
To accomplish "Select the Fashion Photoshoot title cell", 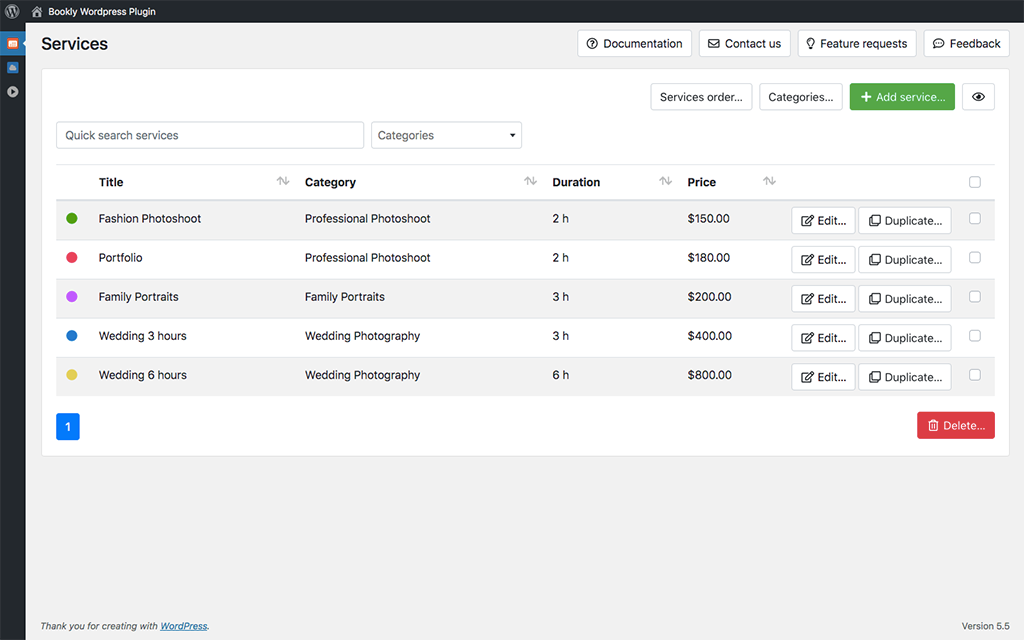I will (x=150, y=219).
